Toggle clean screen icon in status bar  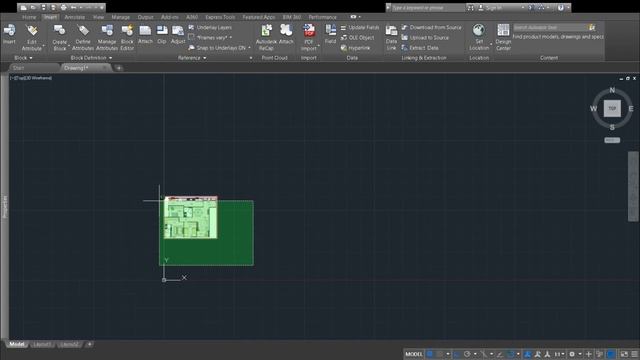click(x=624, y=354)
